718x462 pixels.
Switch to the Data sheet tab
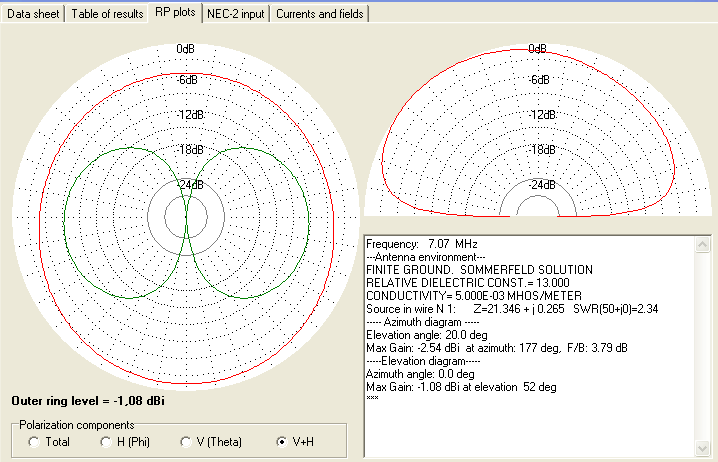point(33,14)
